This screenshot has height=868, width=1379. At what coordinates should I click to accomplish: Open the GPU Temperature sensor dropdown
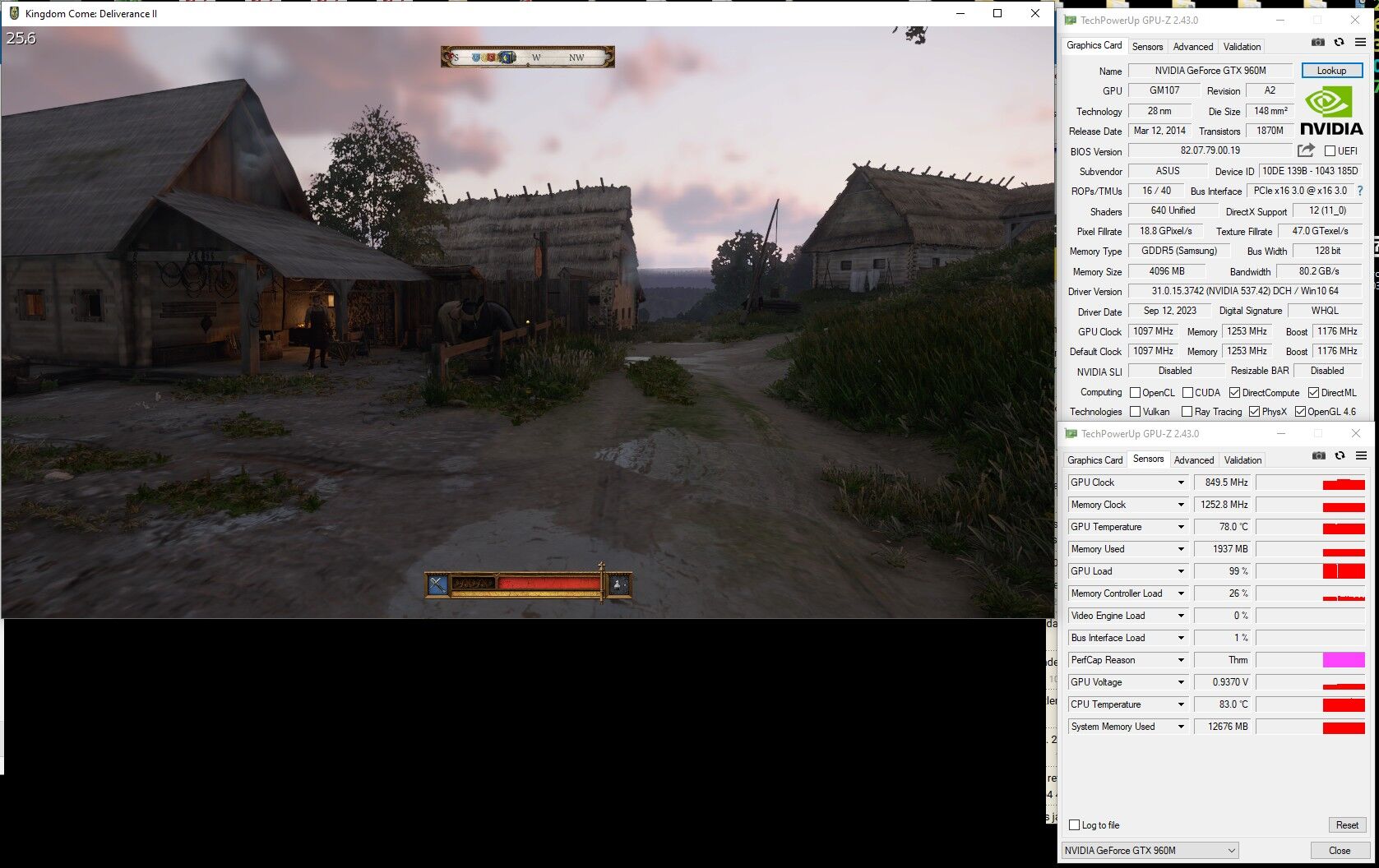[x=1181, y=527]
